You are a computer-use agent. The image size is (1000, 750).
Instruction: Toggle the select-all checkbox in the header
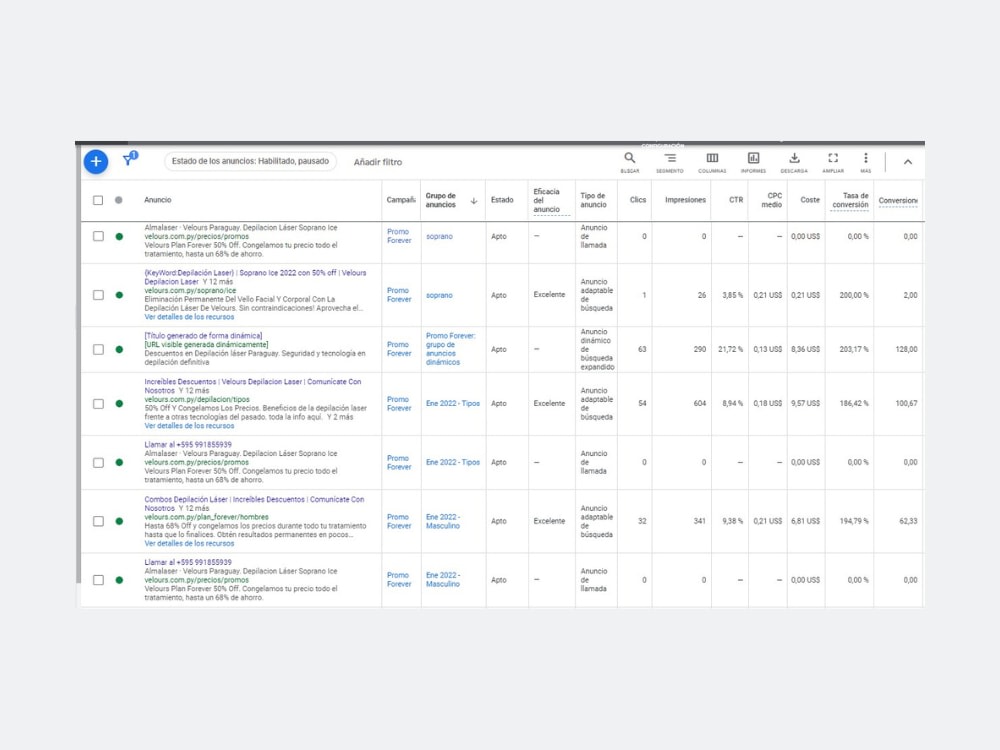click(x=98, y=200)
